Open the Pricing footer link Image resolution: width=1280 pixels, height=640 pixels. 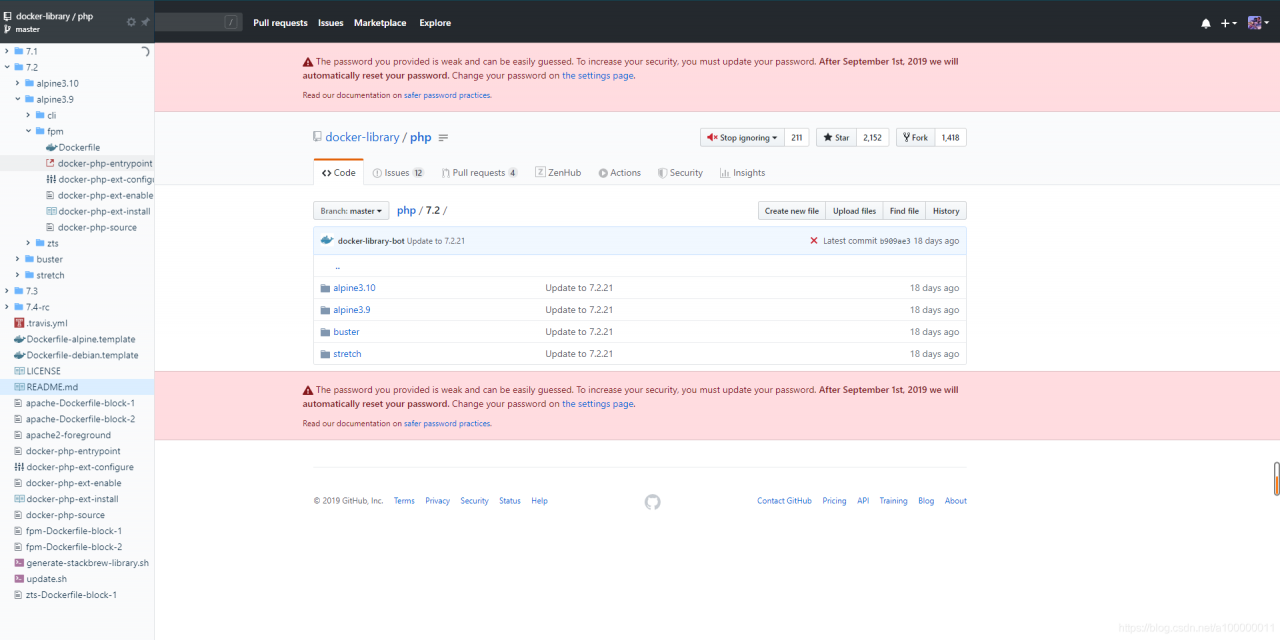(834, 501)
